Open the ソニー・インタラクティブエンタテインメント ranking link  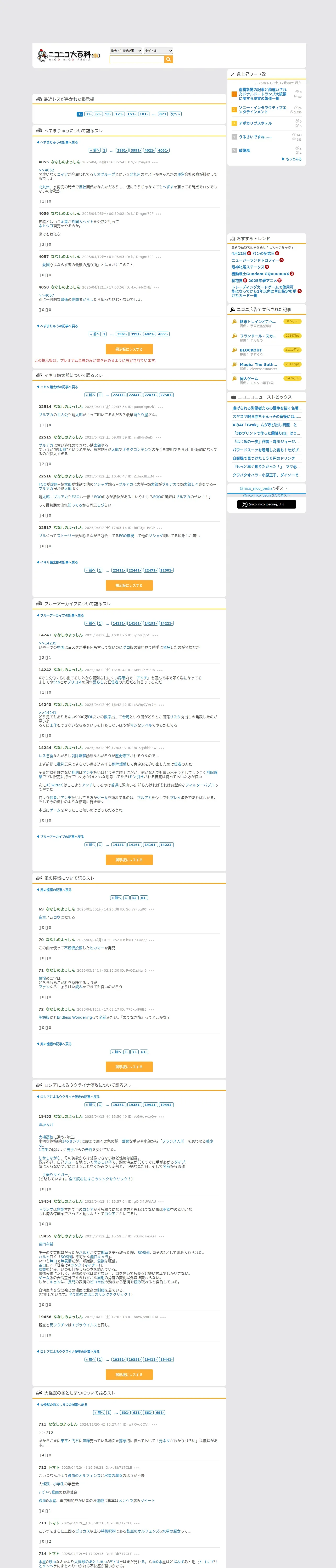tap(262, 109)
